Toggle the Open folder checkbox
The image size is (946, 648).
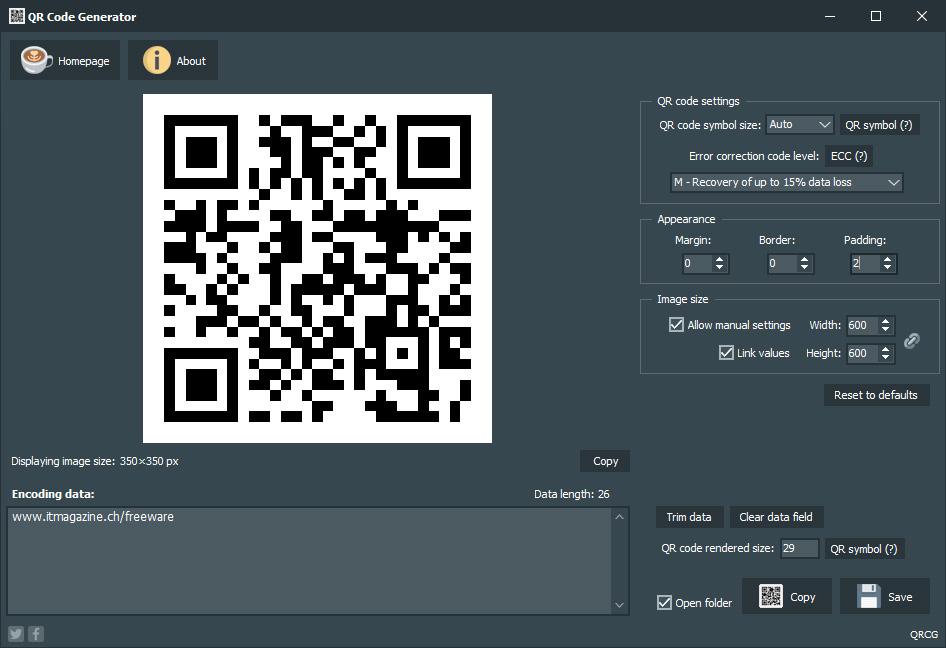(663, 602)
